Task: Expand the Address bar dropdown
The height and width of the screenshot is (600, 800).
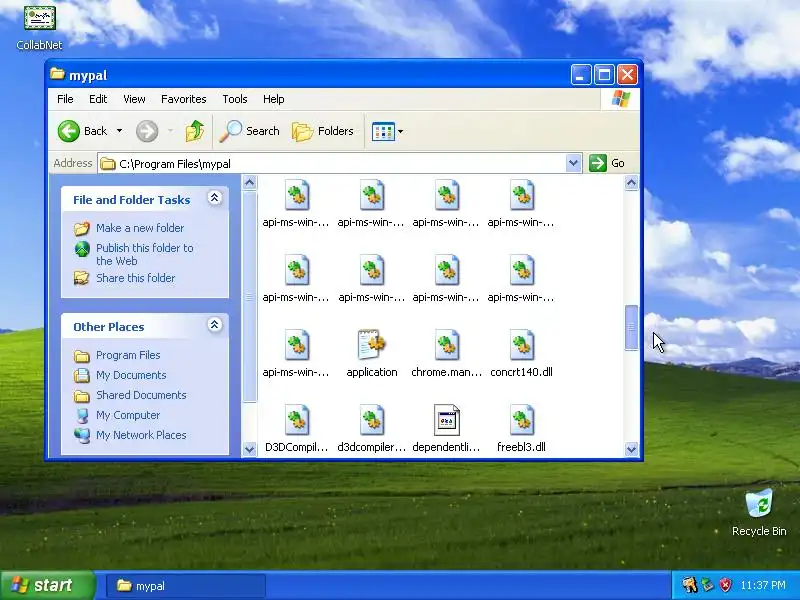Action: (573, 163)
